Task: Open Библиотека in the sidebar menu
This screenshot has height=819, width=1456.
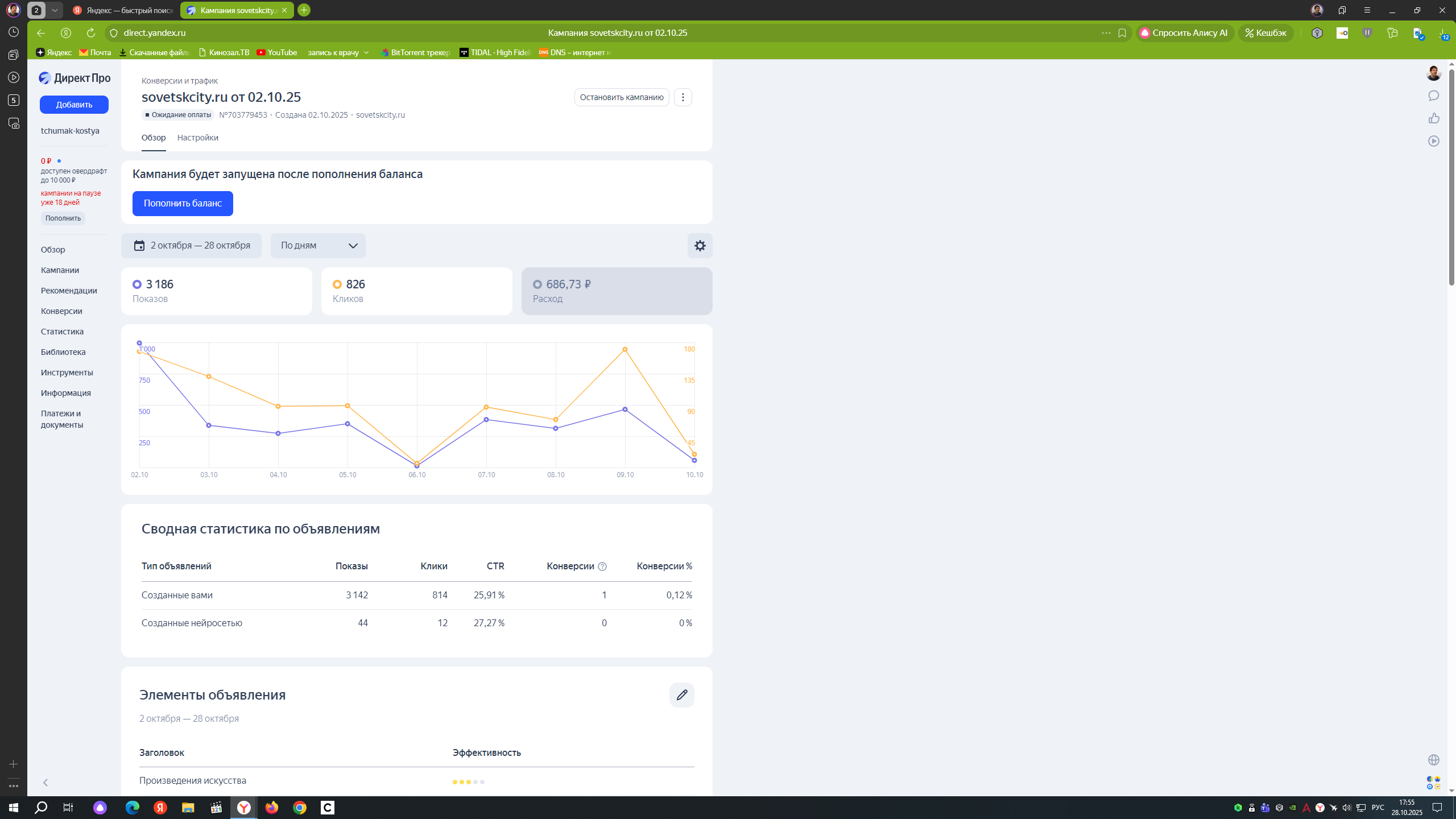Action: (63, 352)
